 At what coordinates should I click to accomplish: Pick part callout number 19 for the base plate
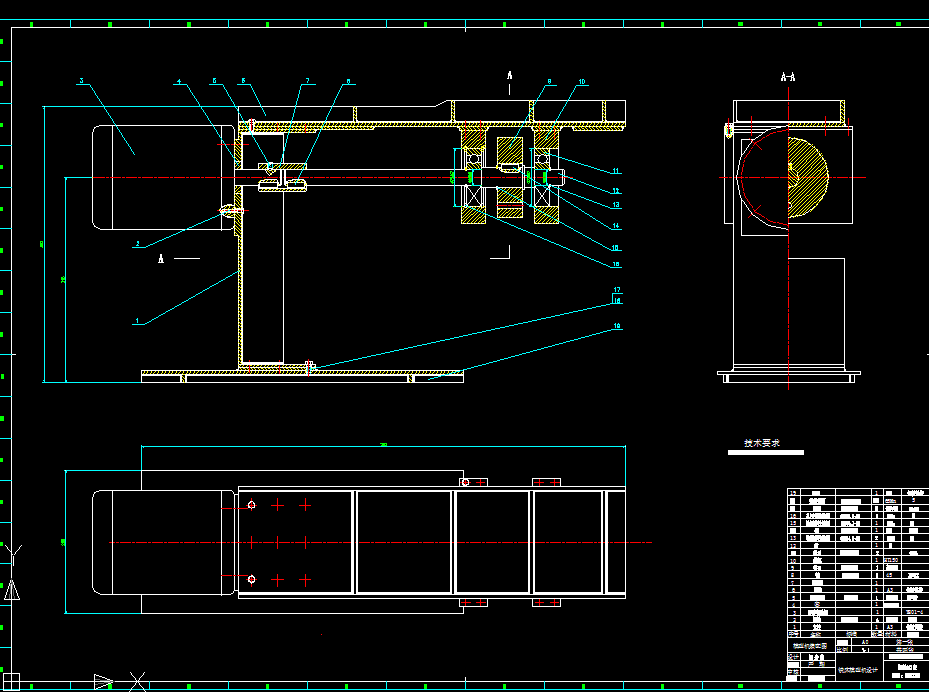[x=617, y=326]
